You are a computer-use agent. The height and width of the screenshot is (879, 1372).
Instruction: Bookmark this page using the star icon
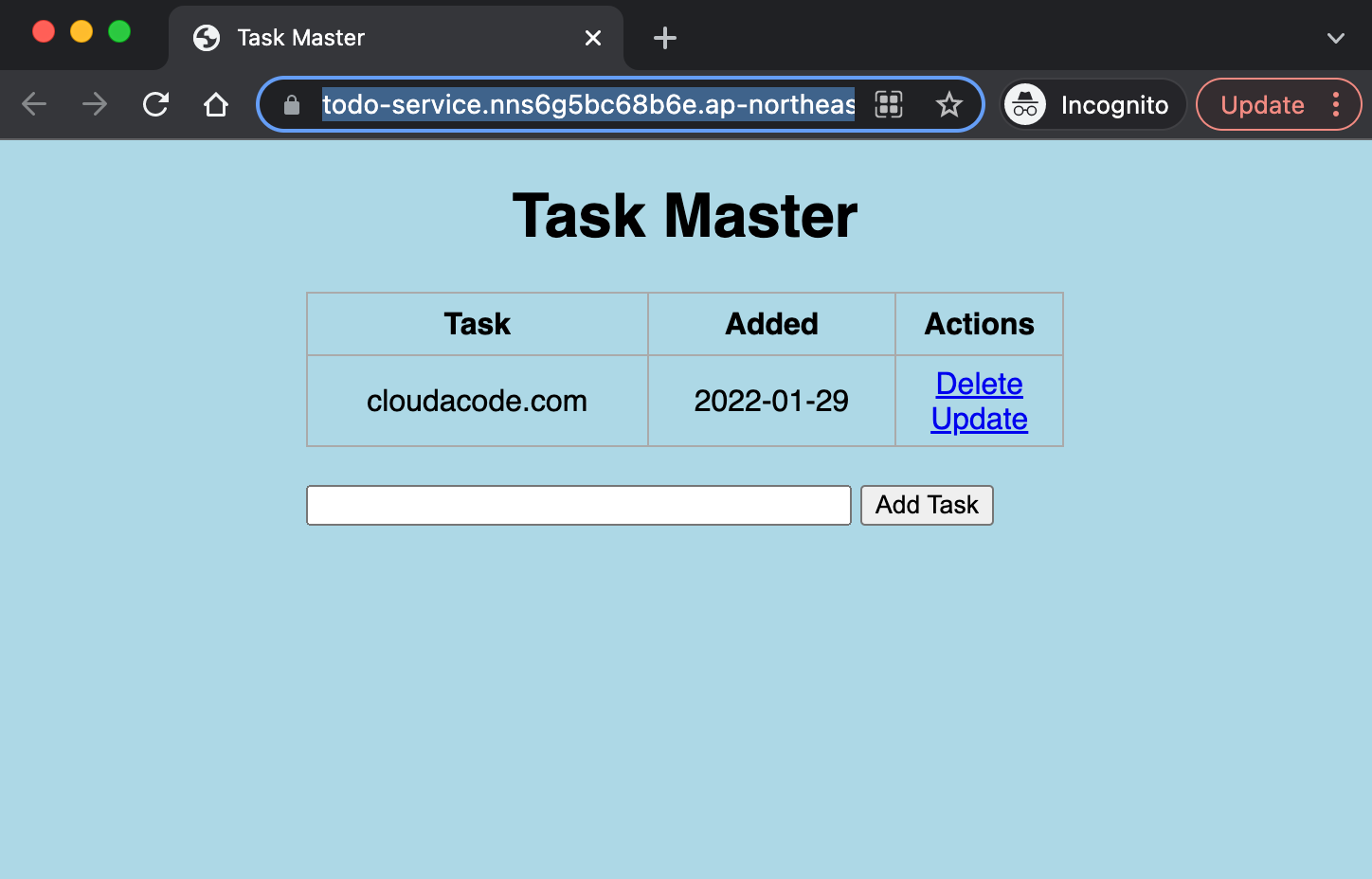(948, 104)
